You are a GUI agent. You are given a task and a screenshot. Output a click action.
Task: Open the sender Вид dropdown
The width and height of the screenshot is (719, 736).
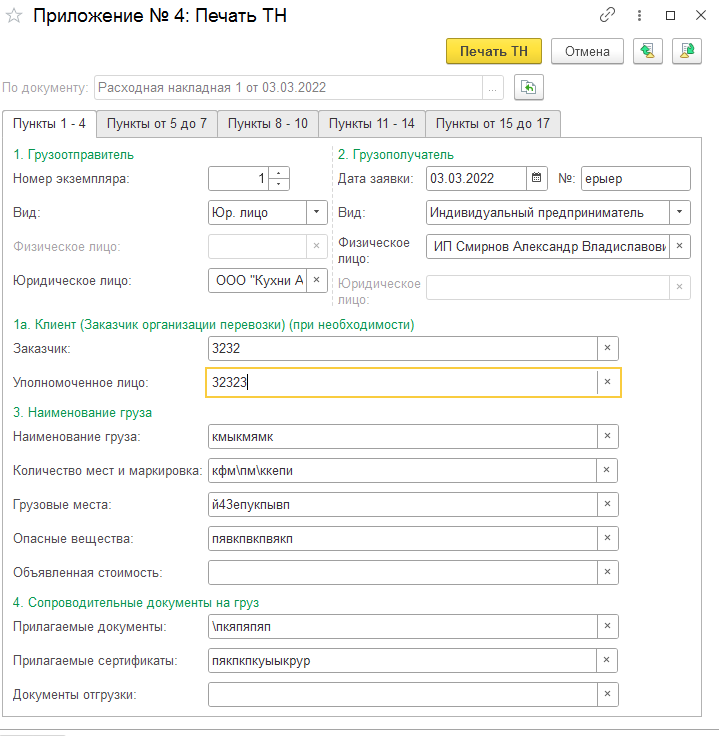pos(317,212)
